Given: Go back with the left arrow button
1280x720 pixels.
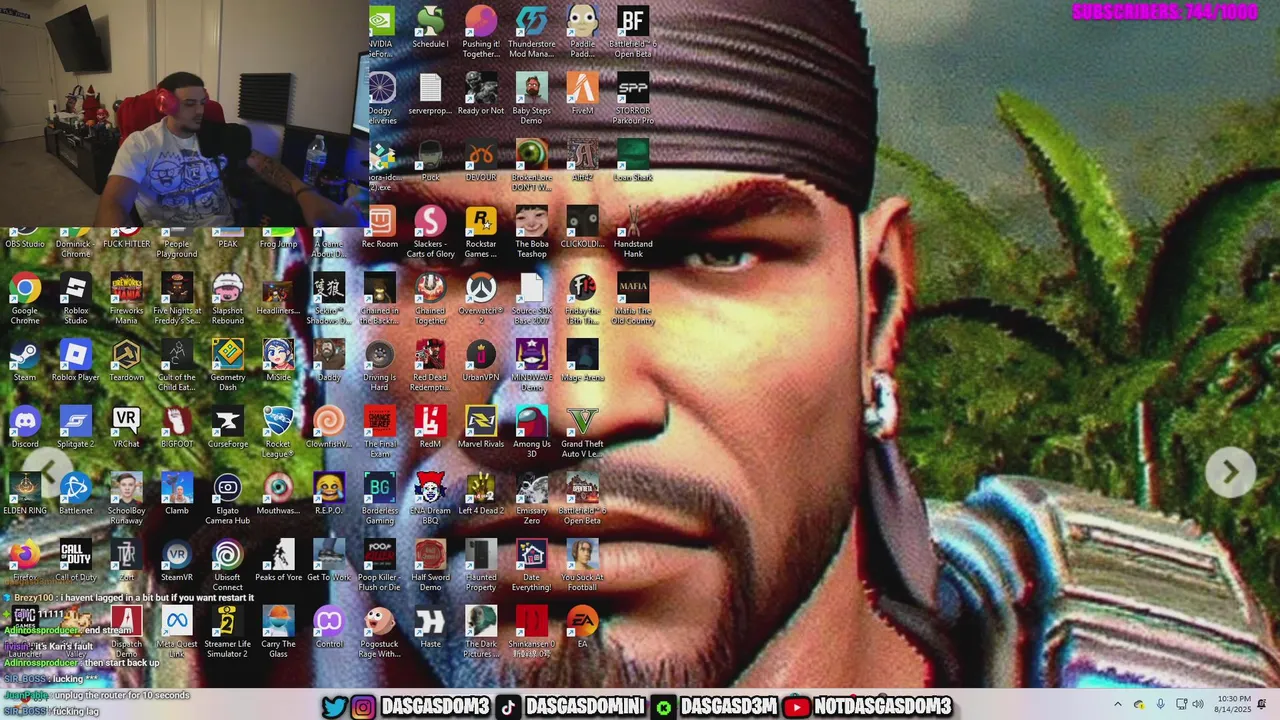Looking at the screenshot, I should 49,471.
